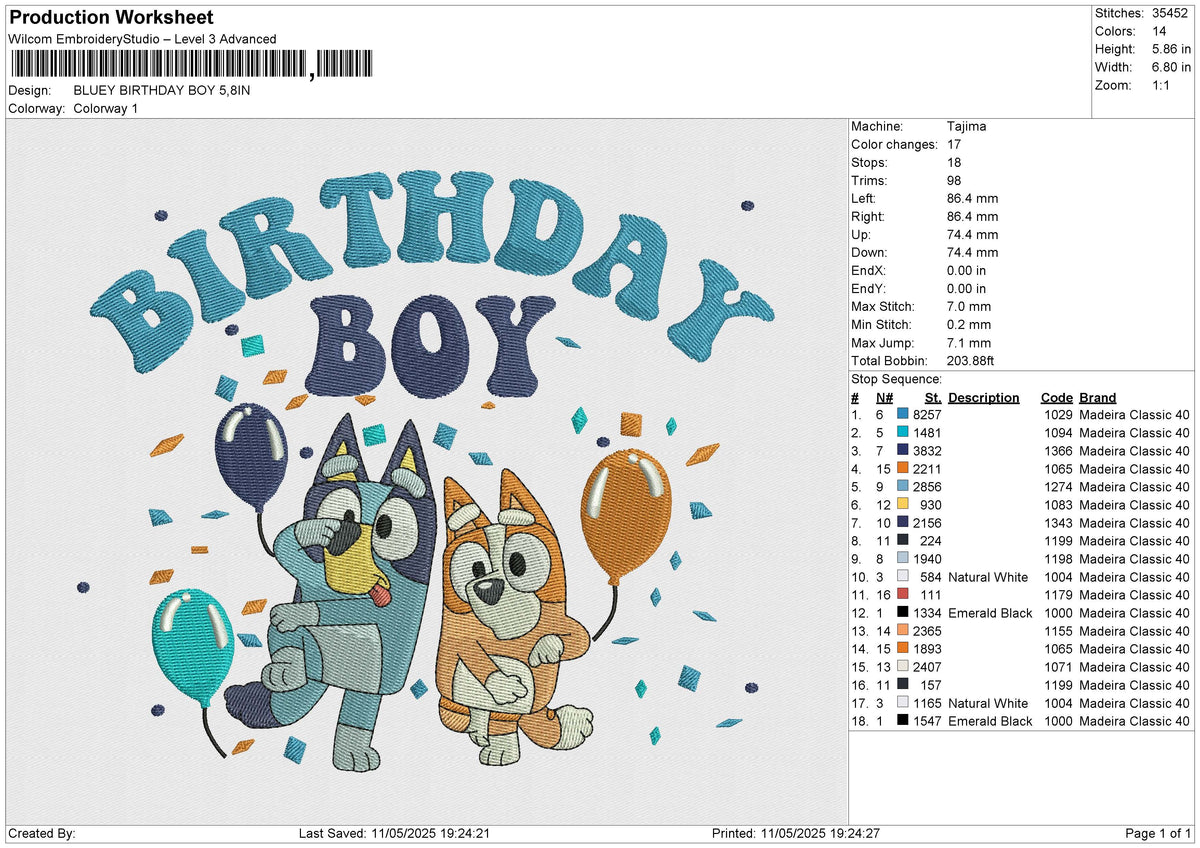Click the 'Code' column header
Viewport: 1200px width, 848px height.
point(1056,397)
